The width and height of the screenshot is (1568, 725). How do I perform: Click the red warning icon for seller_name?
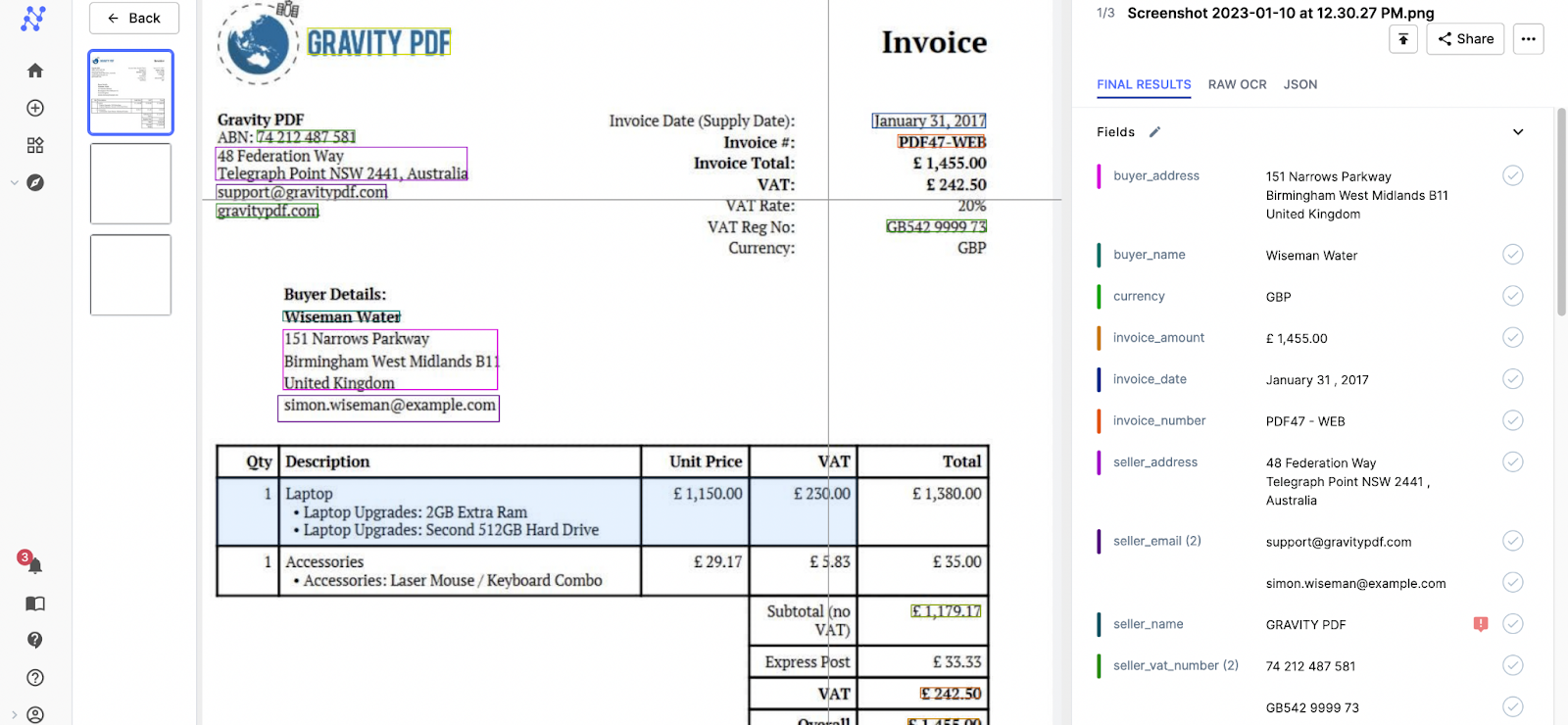1481,624
